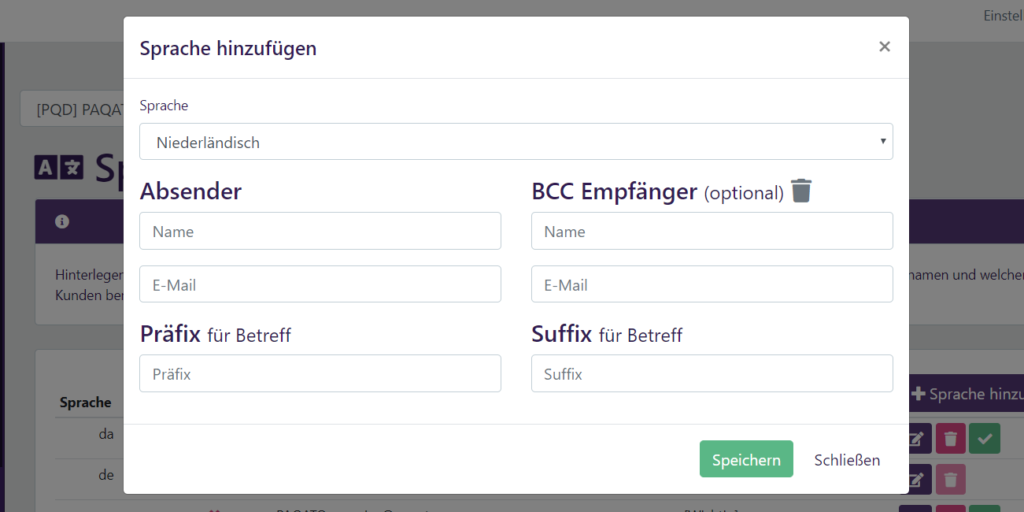
Task: Click into the Präfix input field
Action: 320,374
